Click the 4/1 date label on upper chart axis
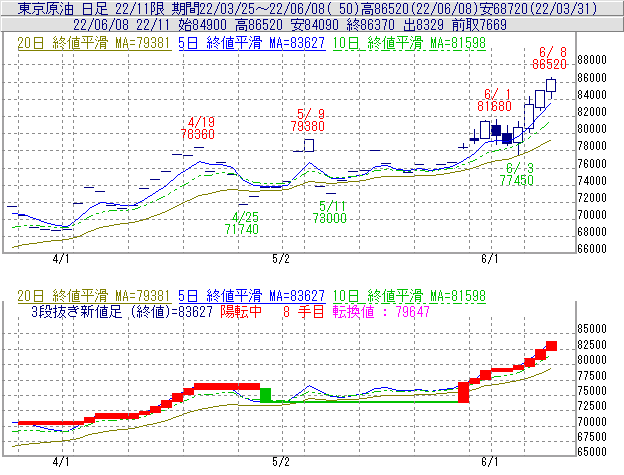 [x=61, y=259]
